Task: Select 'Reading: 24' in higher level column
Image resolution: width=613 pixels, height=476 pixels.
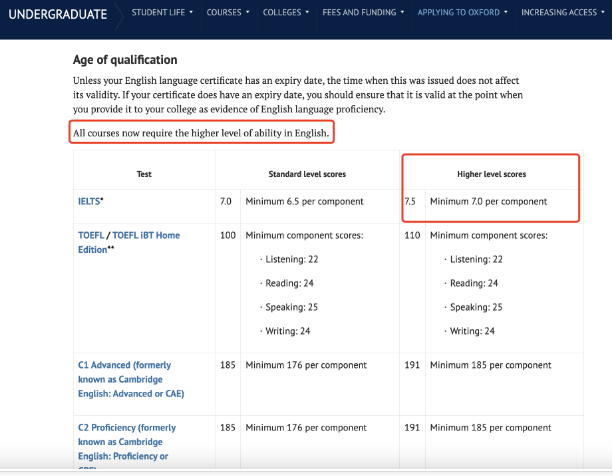Action: pyautogui.click(x=474, y=283)
